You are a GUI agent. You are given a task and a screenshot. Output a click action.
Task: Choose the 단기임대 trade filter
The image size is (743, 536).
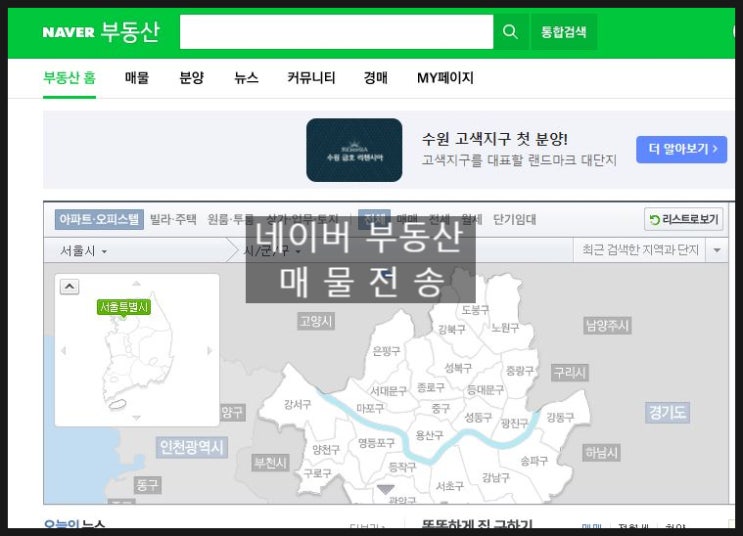[x=514, y=219]
